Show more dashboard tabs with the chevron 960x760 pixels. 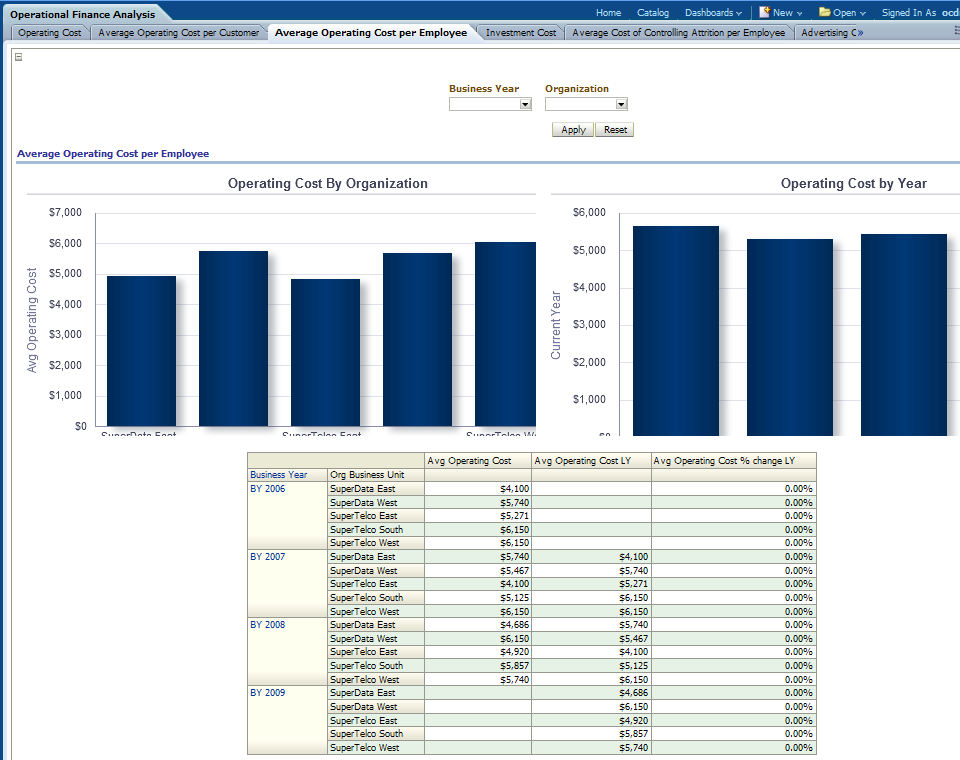pyautogui.click(x=860, y=33)
